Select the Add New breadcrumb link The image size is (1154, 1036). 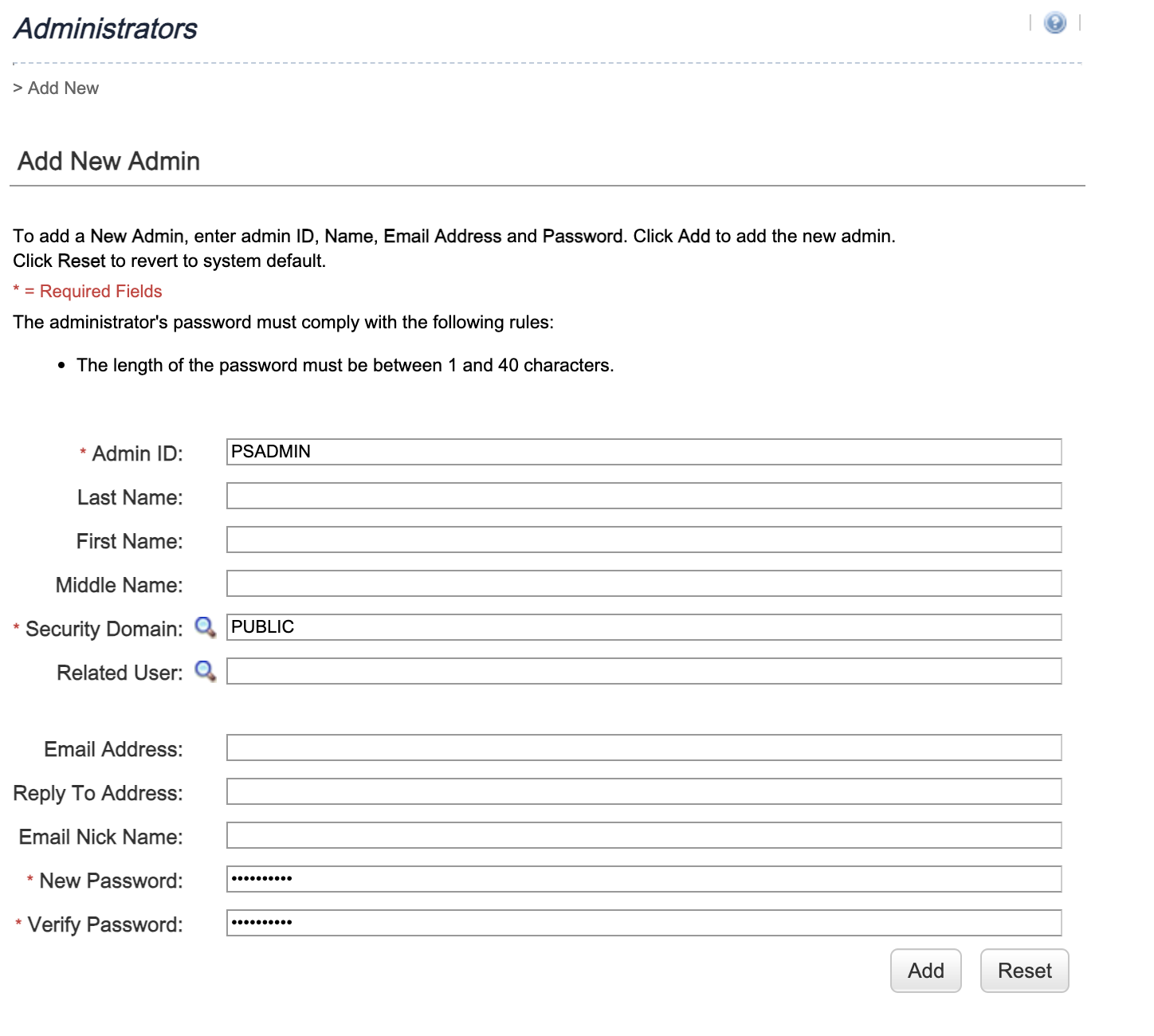(x=64, y=88)
